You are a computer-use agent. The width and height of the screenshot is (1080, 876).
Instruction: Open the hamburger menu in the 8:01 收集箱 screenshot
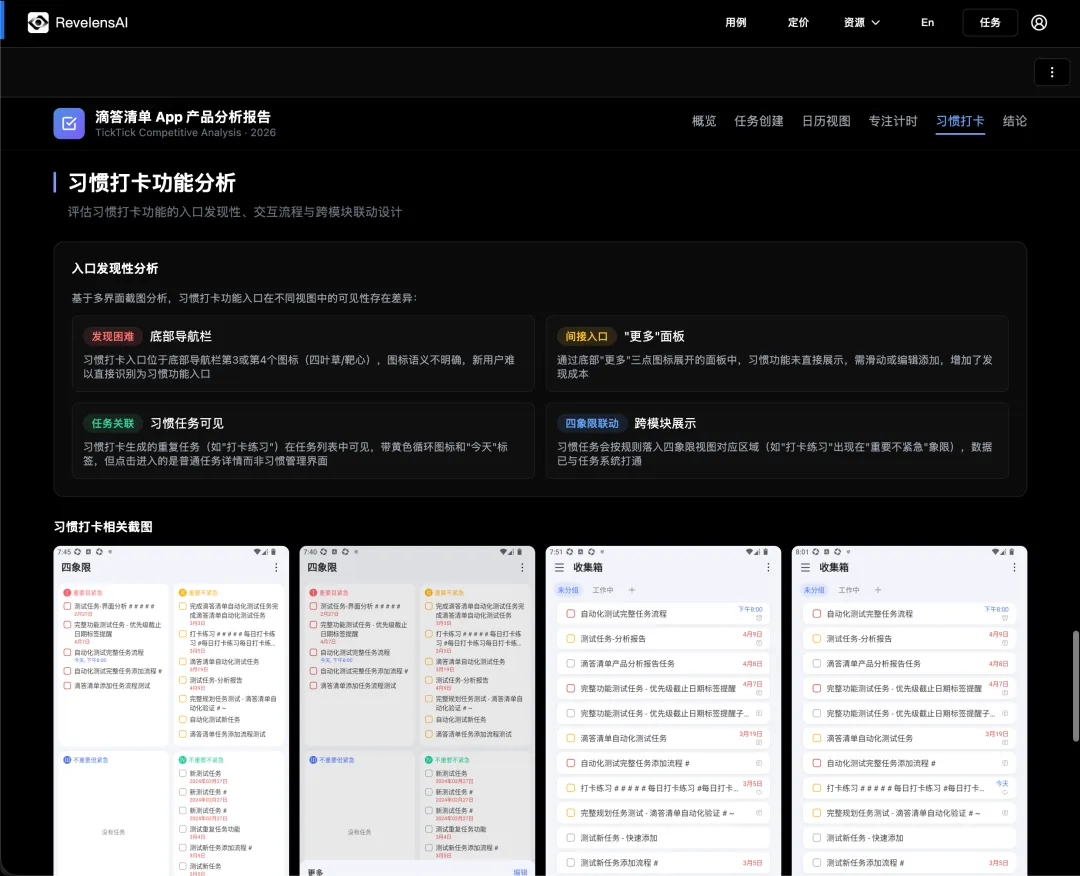(805, 567)
